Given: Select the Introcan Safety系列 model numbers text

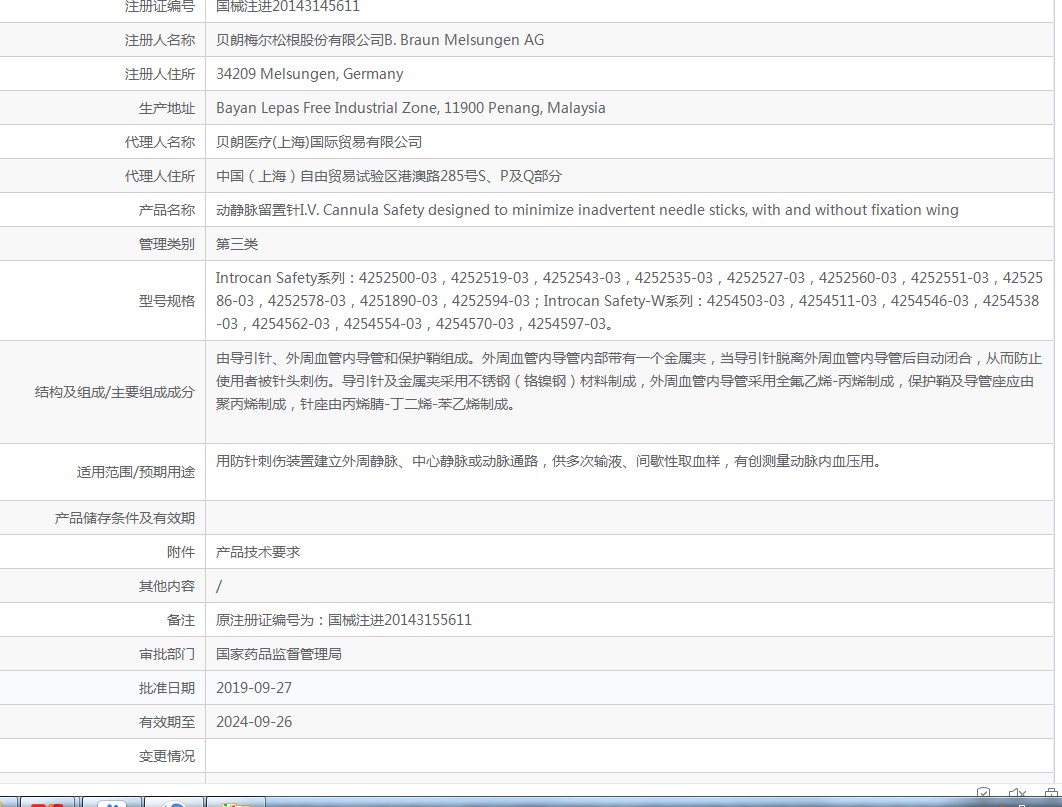Looking at the screenshot, I should coord(629,301).
